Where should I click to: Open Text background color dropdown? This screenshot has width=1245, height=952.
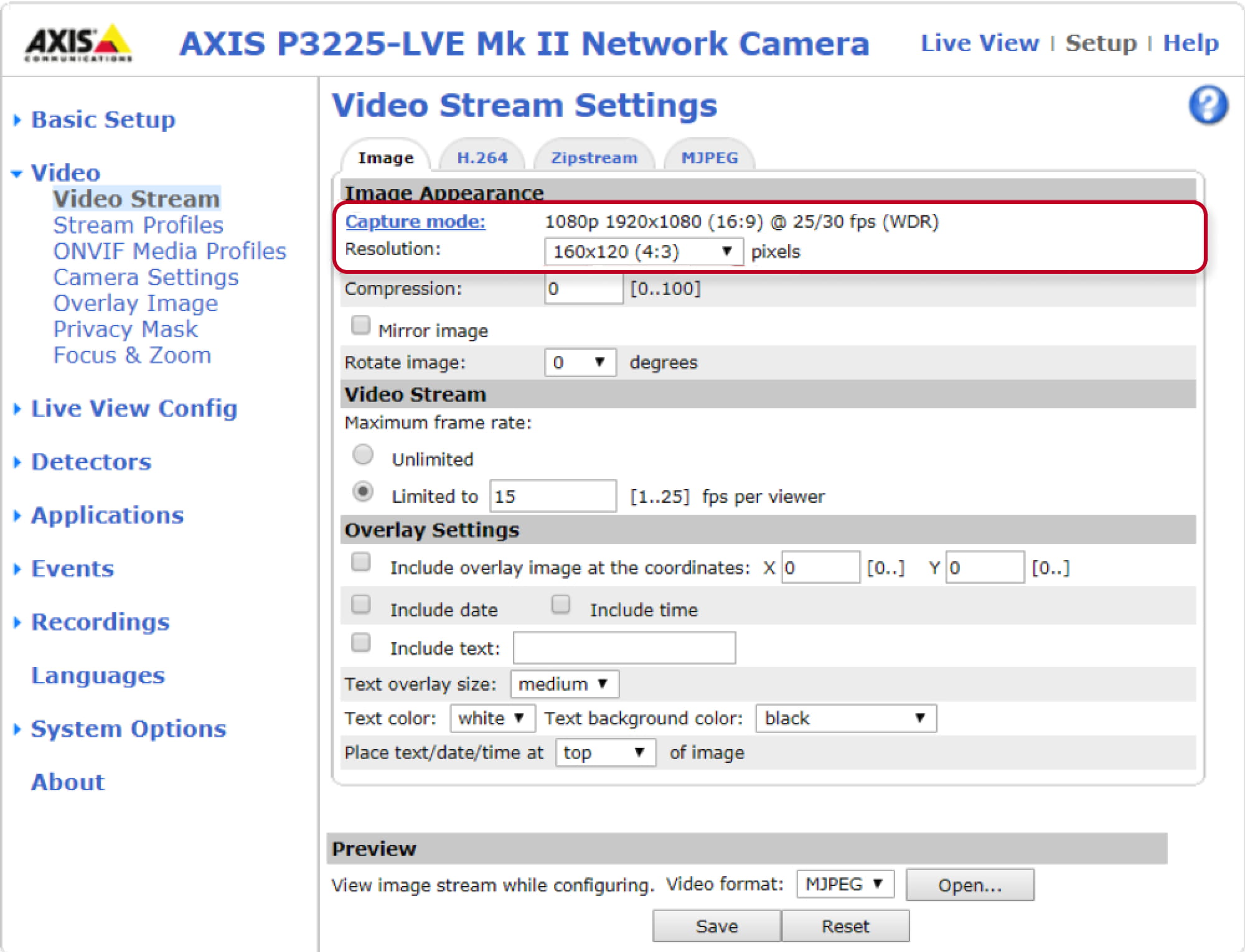tap(846, 718)
